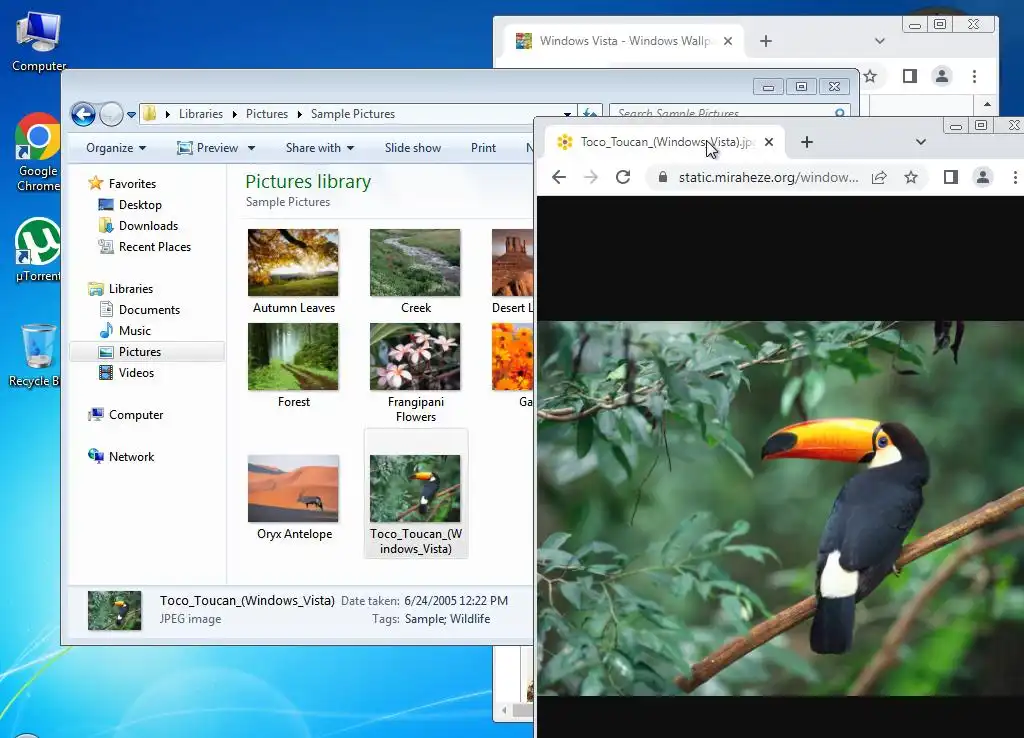Select the Creek picture thumbnail

point(415,263)
